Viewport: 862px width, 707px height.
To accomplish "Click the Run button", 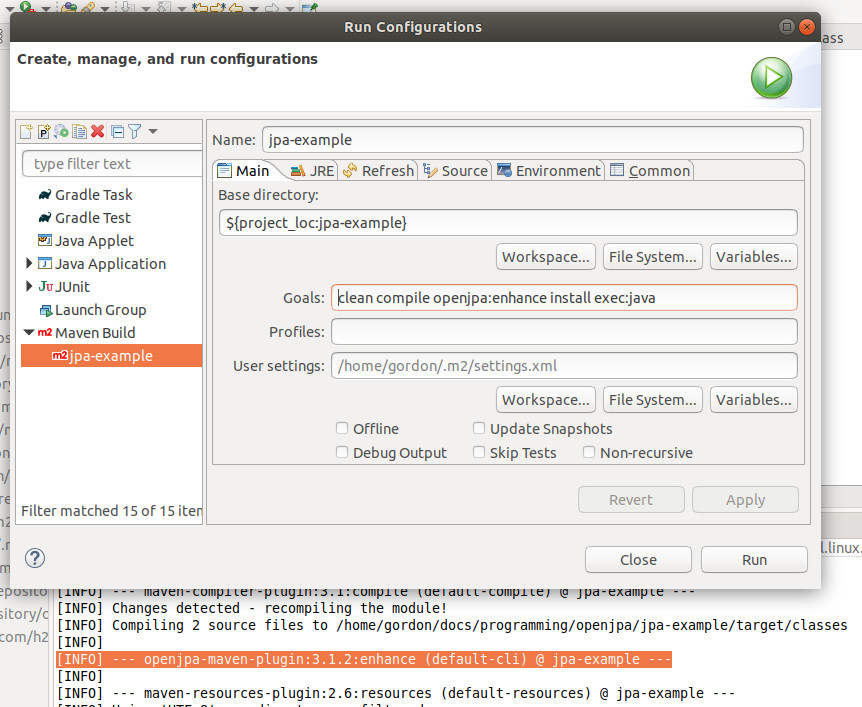I will 754,560.
